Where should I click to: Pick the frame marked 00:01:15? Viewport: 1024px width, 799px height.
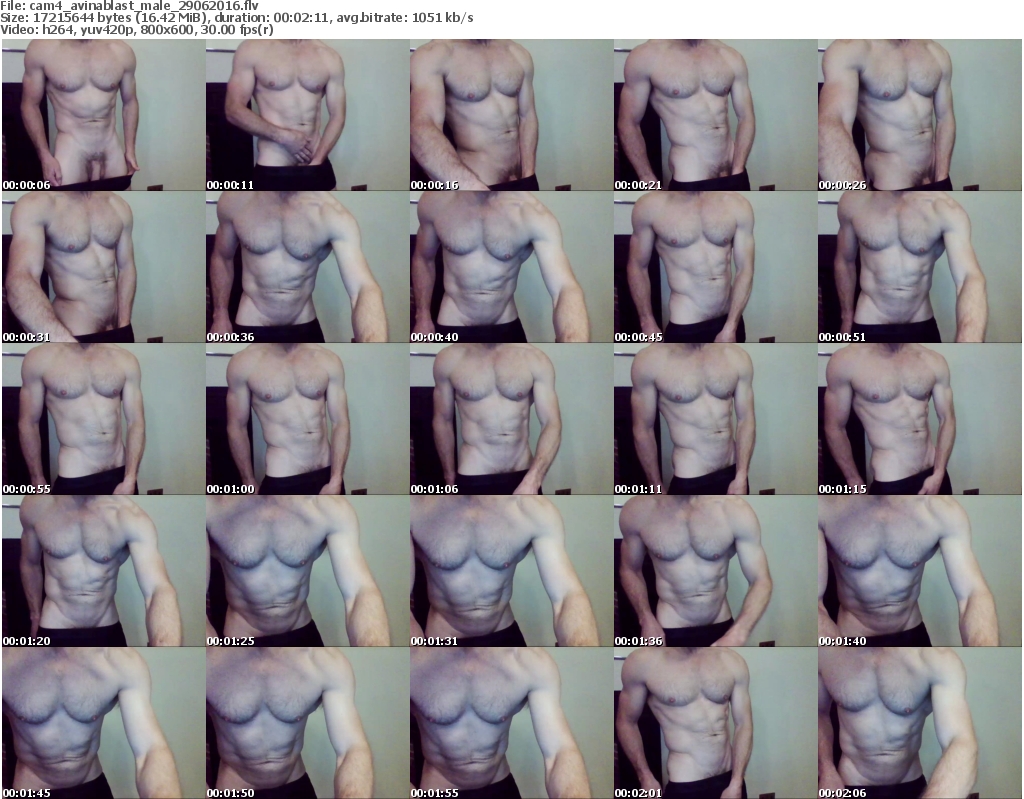(920, 419)
